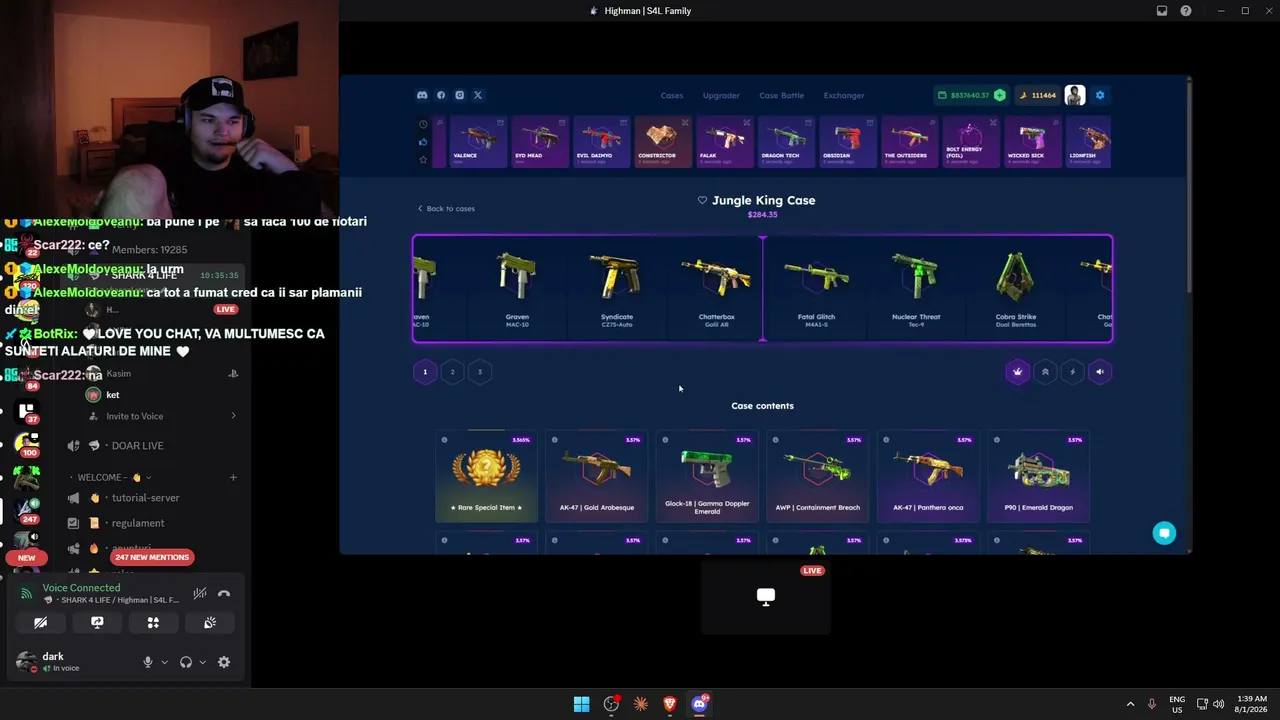This screenshot has width=1280, height=720.
Task: View info on Rare Special Item card
Action: [x=444, y=440]
